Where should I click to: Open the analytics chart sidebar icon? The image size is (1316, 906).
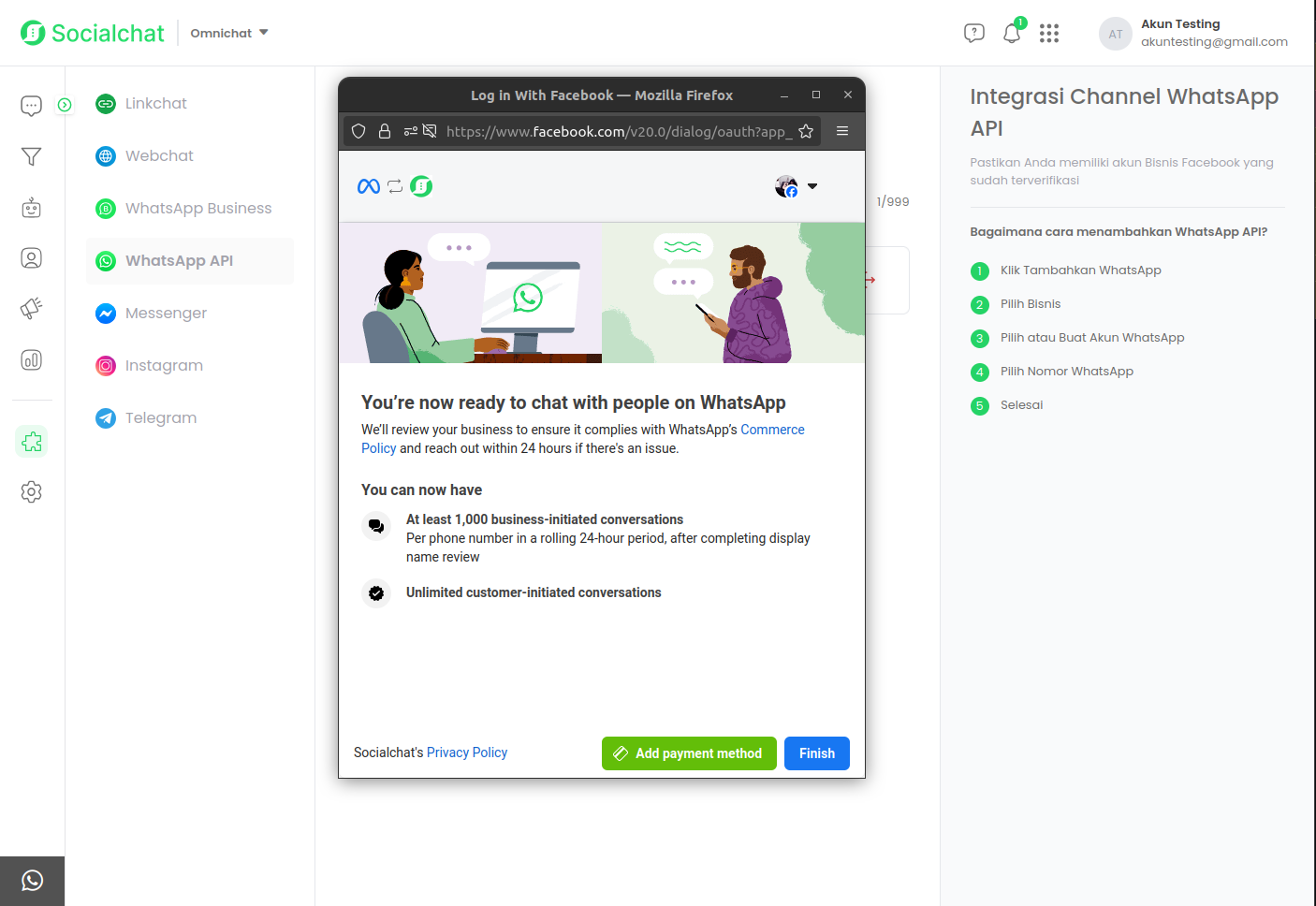point(31,360)
